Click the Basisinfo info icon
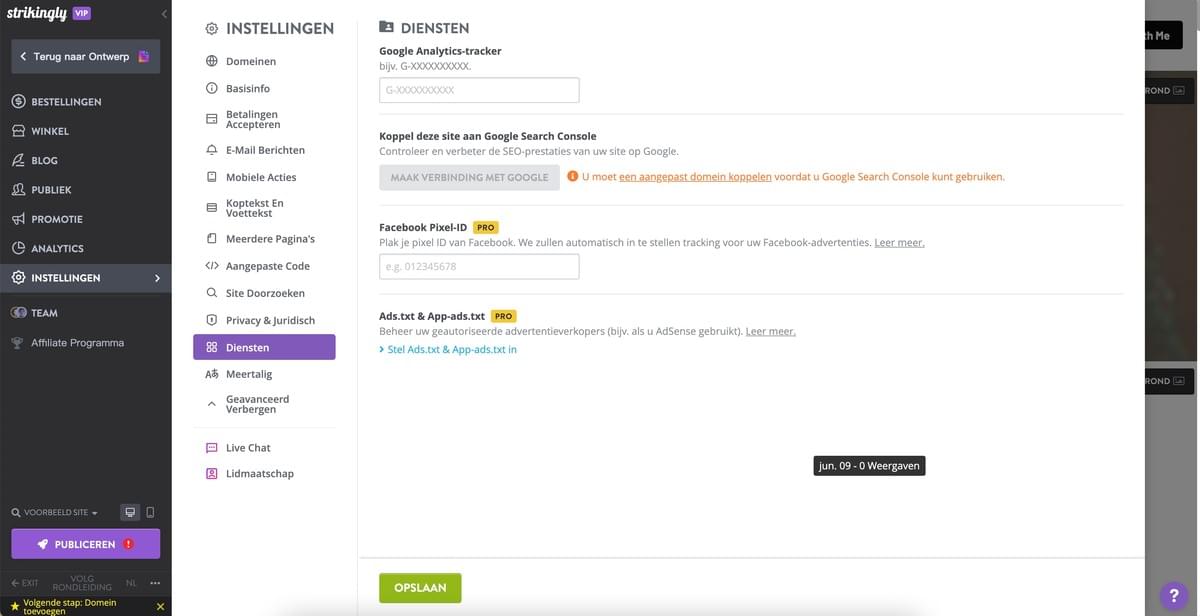Image resolution: width=1200 pixels, height=616 pixels. click(x=212, y=88)
